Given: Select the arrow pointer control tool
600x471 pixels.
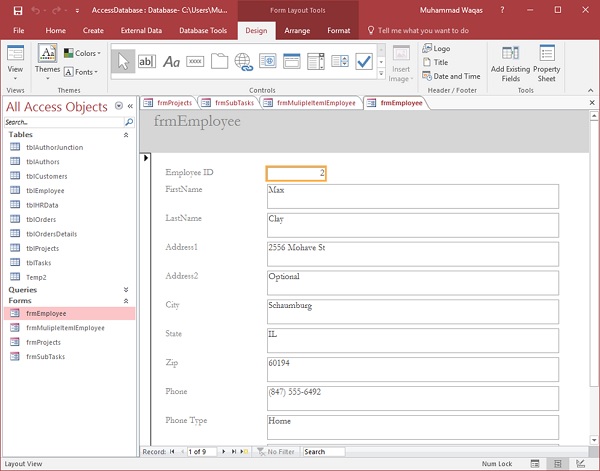Looking at the screenshot, I should [124, 62].
